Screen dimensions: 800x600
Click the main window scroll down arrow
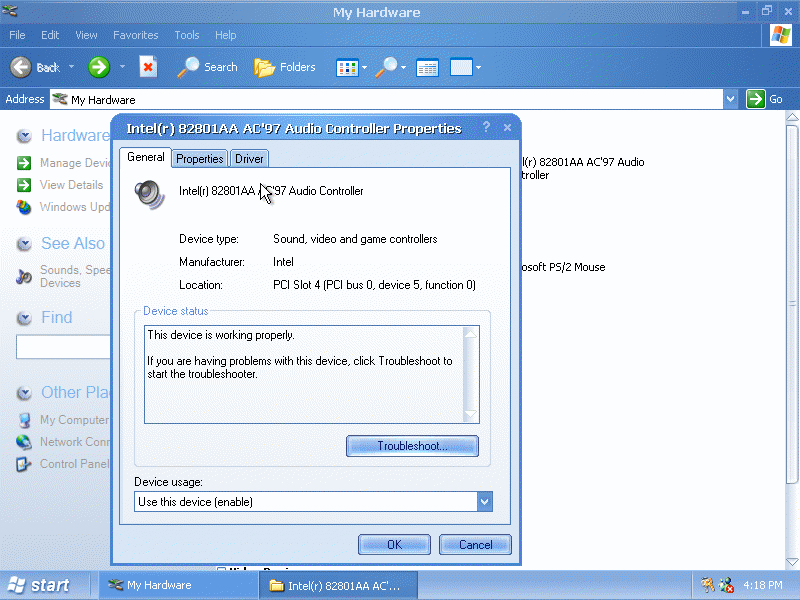(792, 562)
